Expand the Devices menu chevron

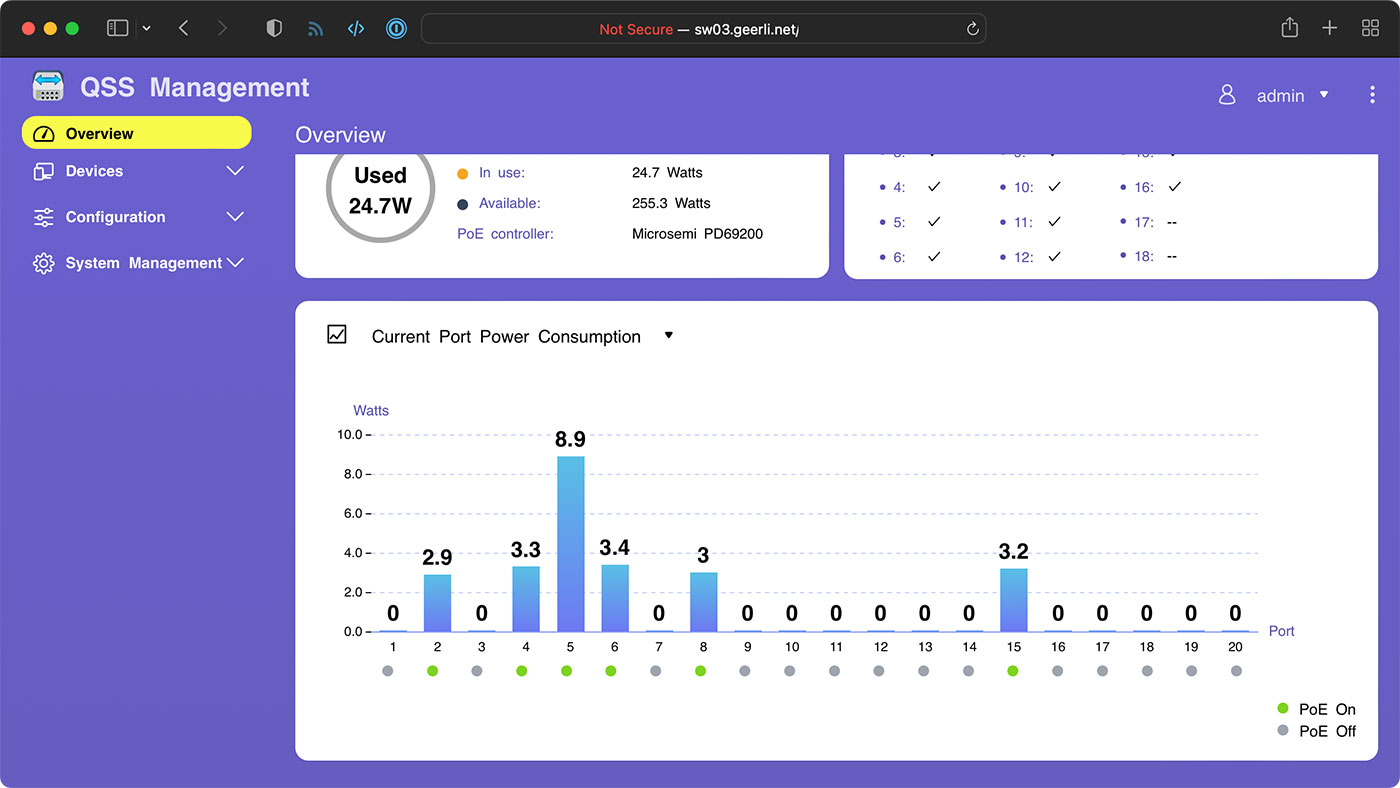coord(235,171)
